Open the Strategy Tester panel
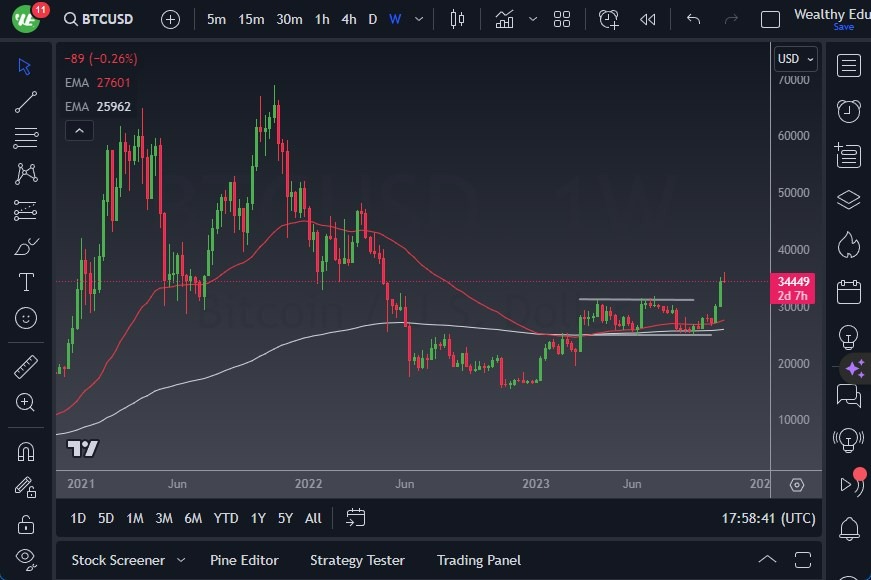 coord(357,560)
